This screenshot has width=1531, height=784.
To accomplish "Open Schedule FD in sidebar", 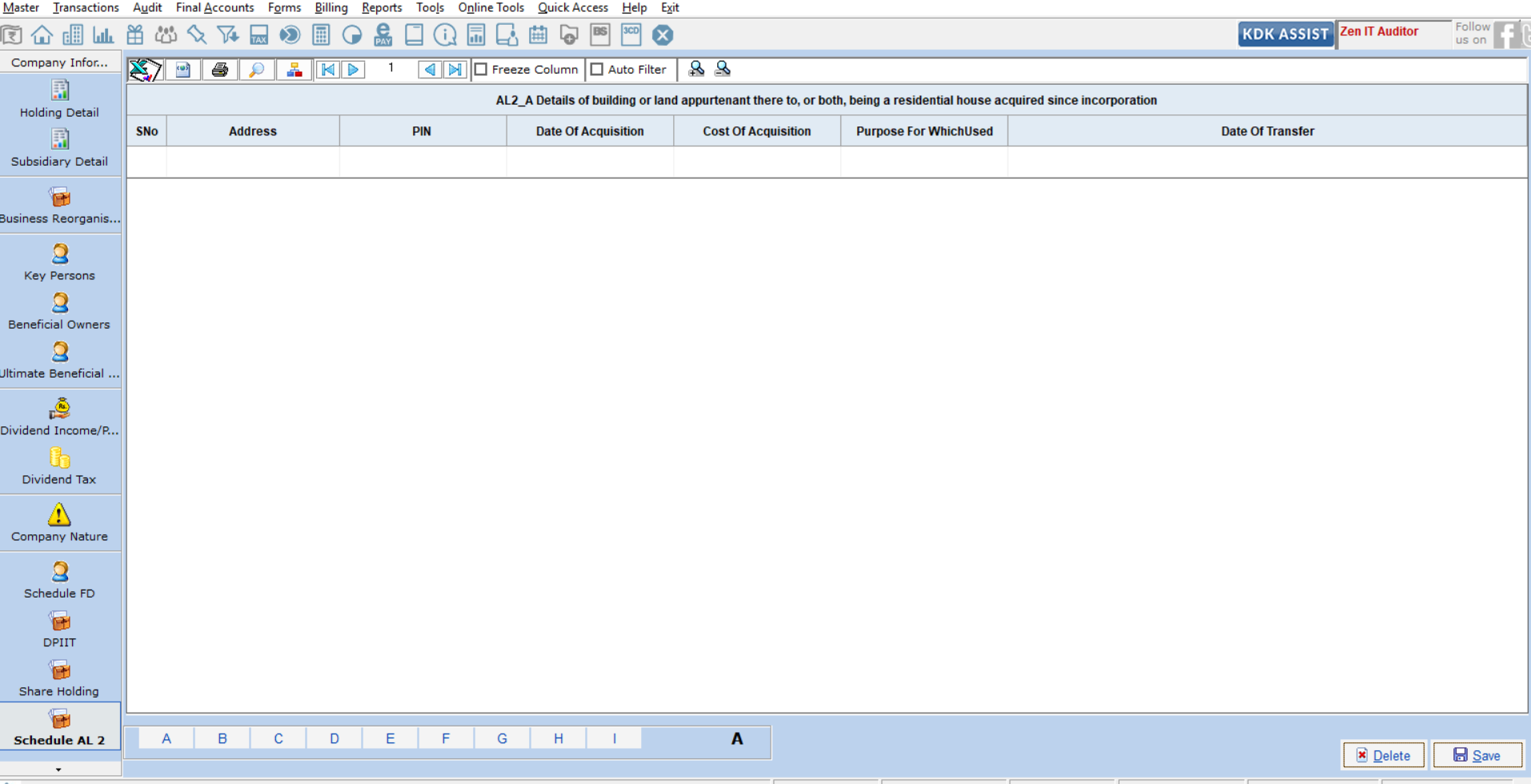I will click(59, 580).
